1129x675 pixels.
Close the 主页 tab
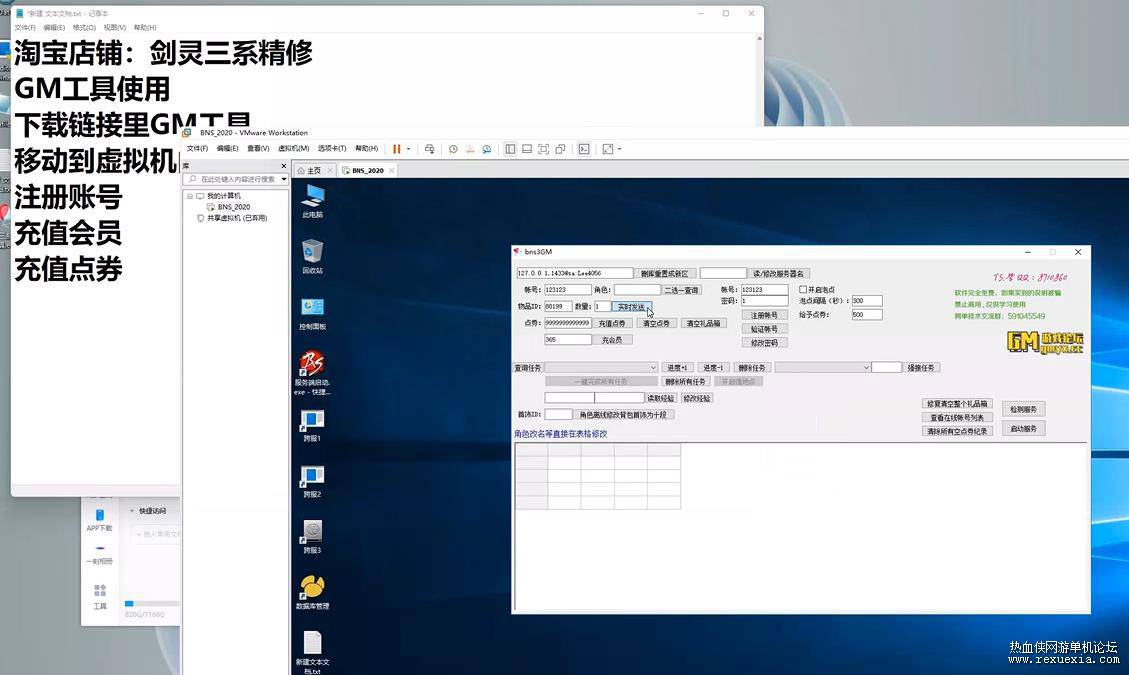tap(330, 171)
